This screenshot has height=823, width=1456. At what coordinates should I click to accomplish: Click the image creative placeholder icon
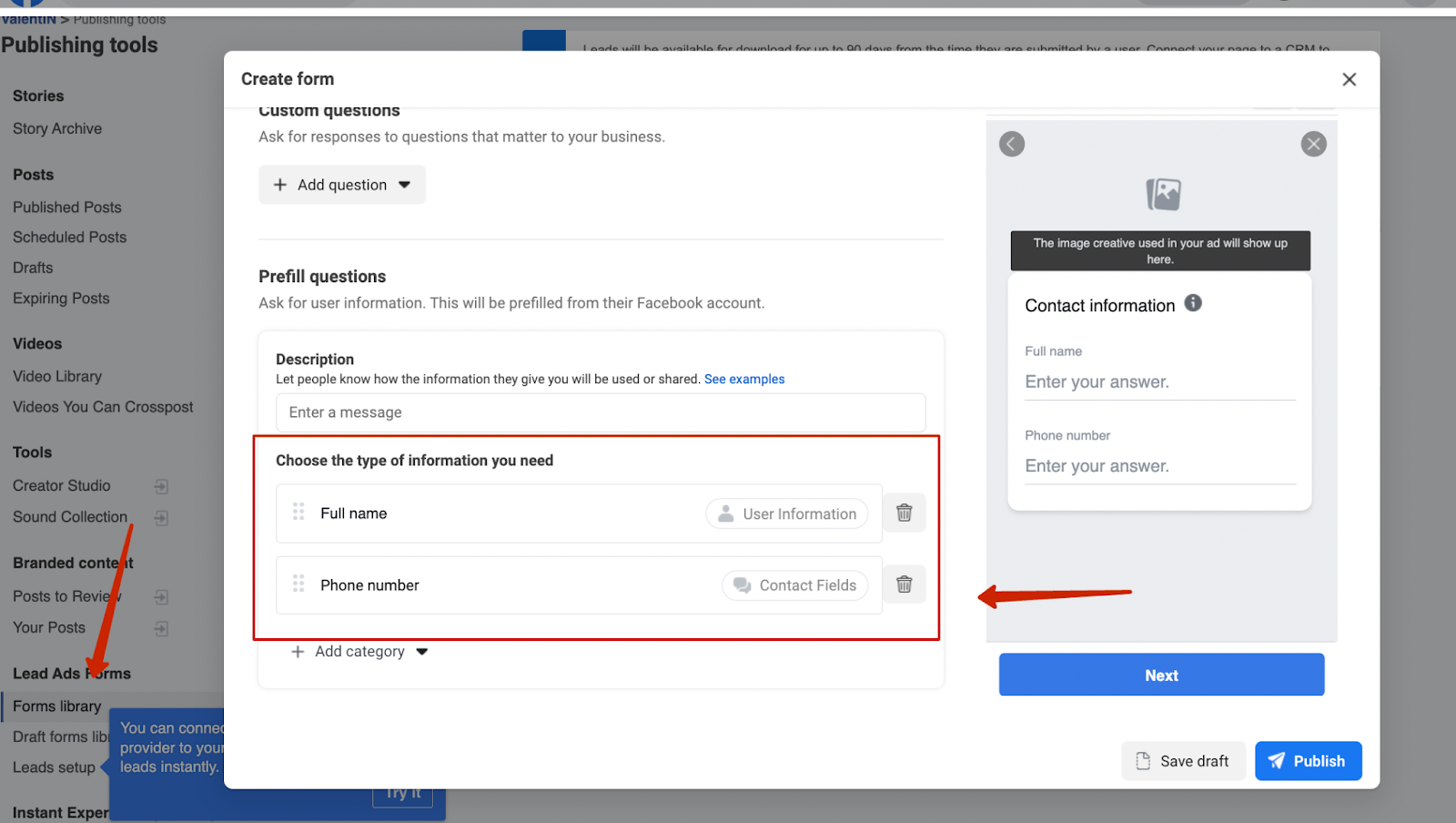pos(1163,194)
